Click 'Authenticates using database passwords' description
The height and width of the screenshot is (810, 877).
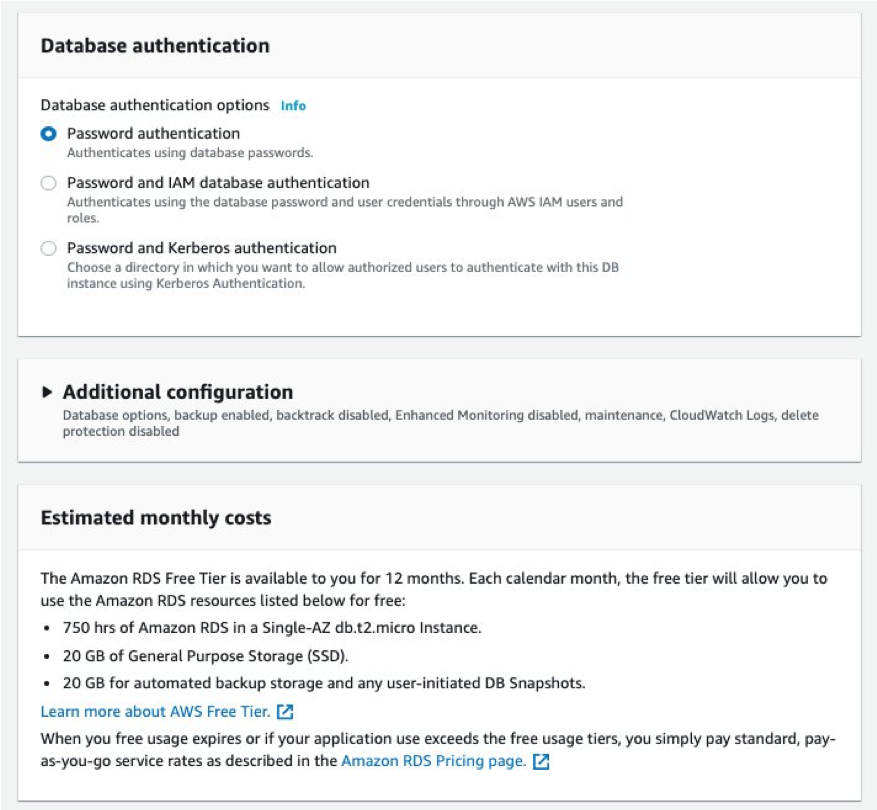coord(190,153)
